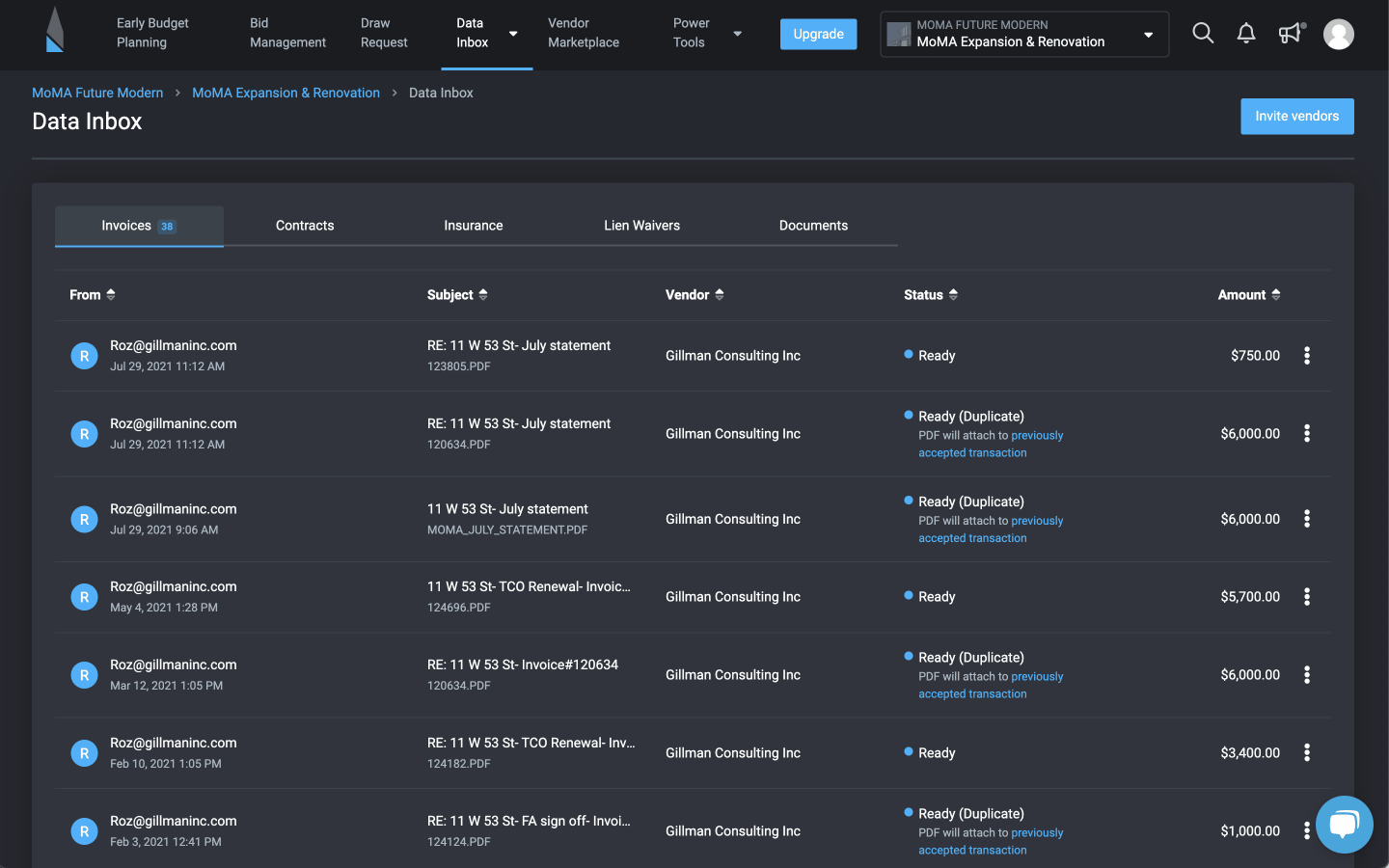Click the megaphone announcements icon
The width and height of the screenshot is (1389, 868).
pyautogui.click(x=1291, y=34)
